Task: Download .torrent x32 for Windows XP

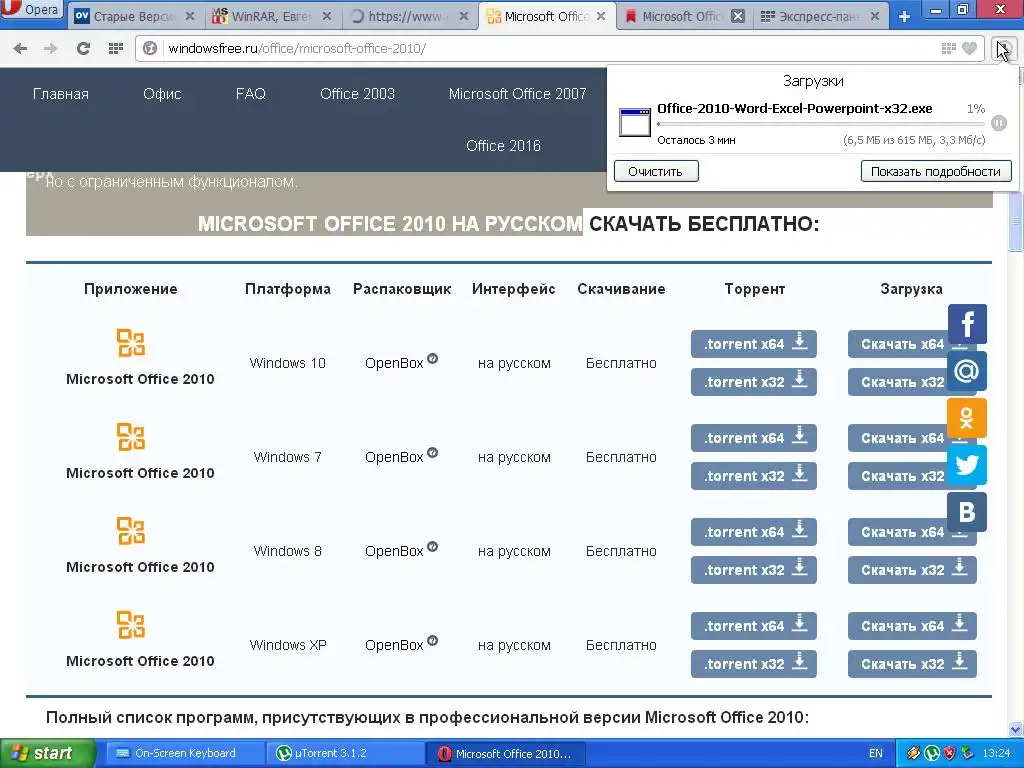Action: (754, 664)
